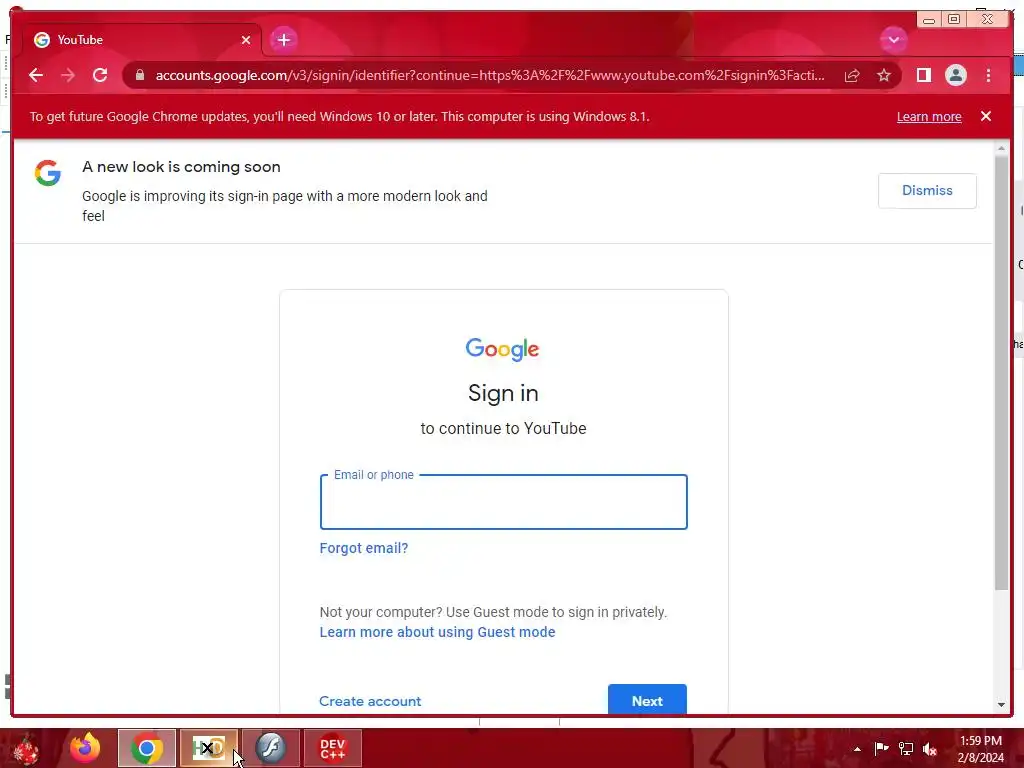
Task: Share this page using the share icon
Action: 852,76
